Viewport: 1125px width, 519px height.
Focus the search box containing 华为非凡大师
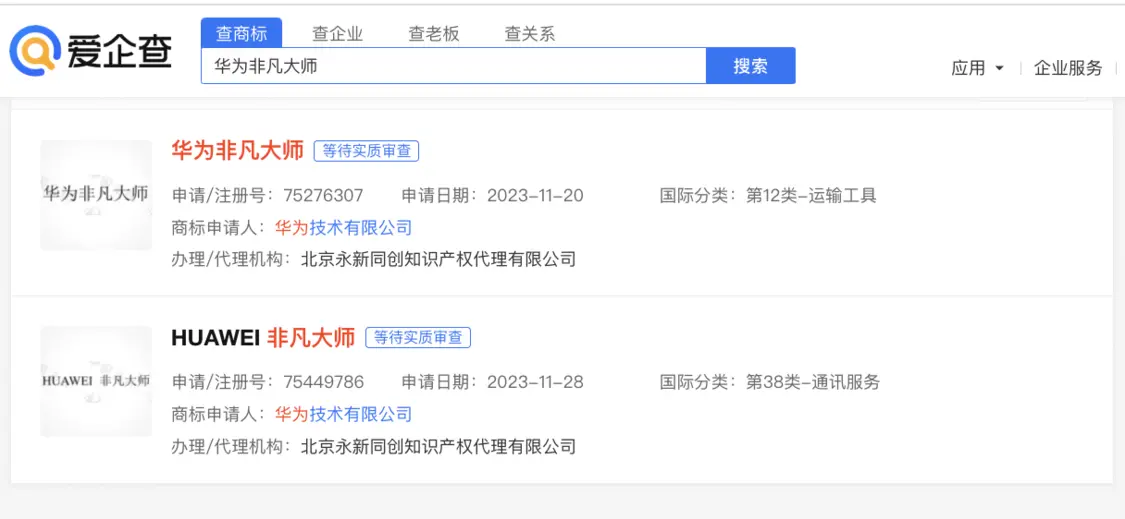point(453,66)
